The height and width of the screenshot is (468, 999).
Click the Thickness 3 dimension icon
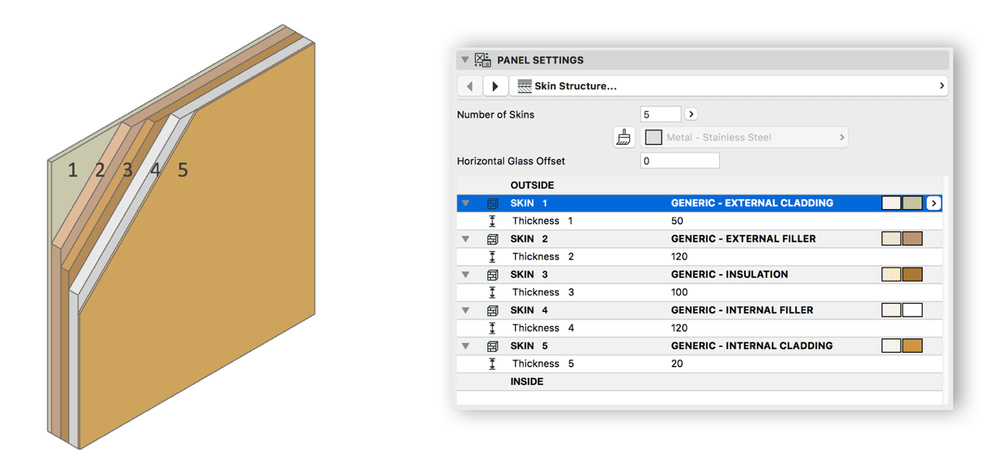[492, 292]
